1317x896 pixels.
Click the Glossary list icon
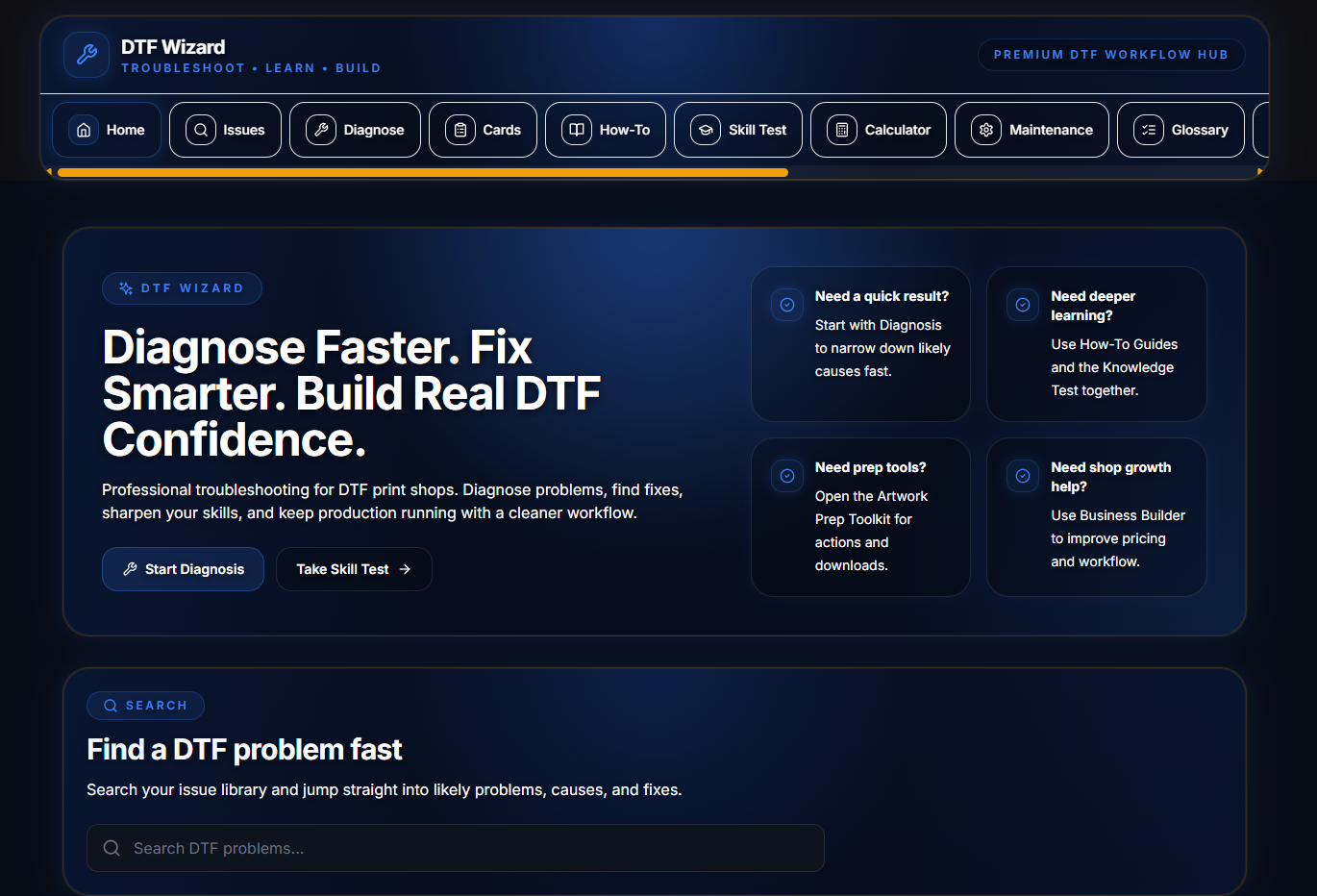tap(1149, 130)
